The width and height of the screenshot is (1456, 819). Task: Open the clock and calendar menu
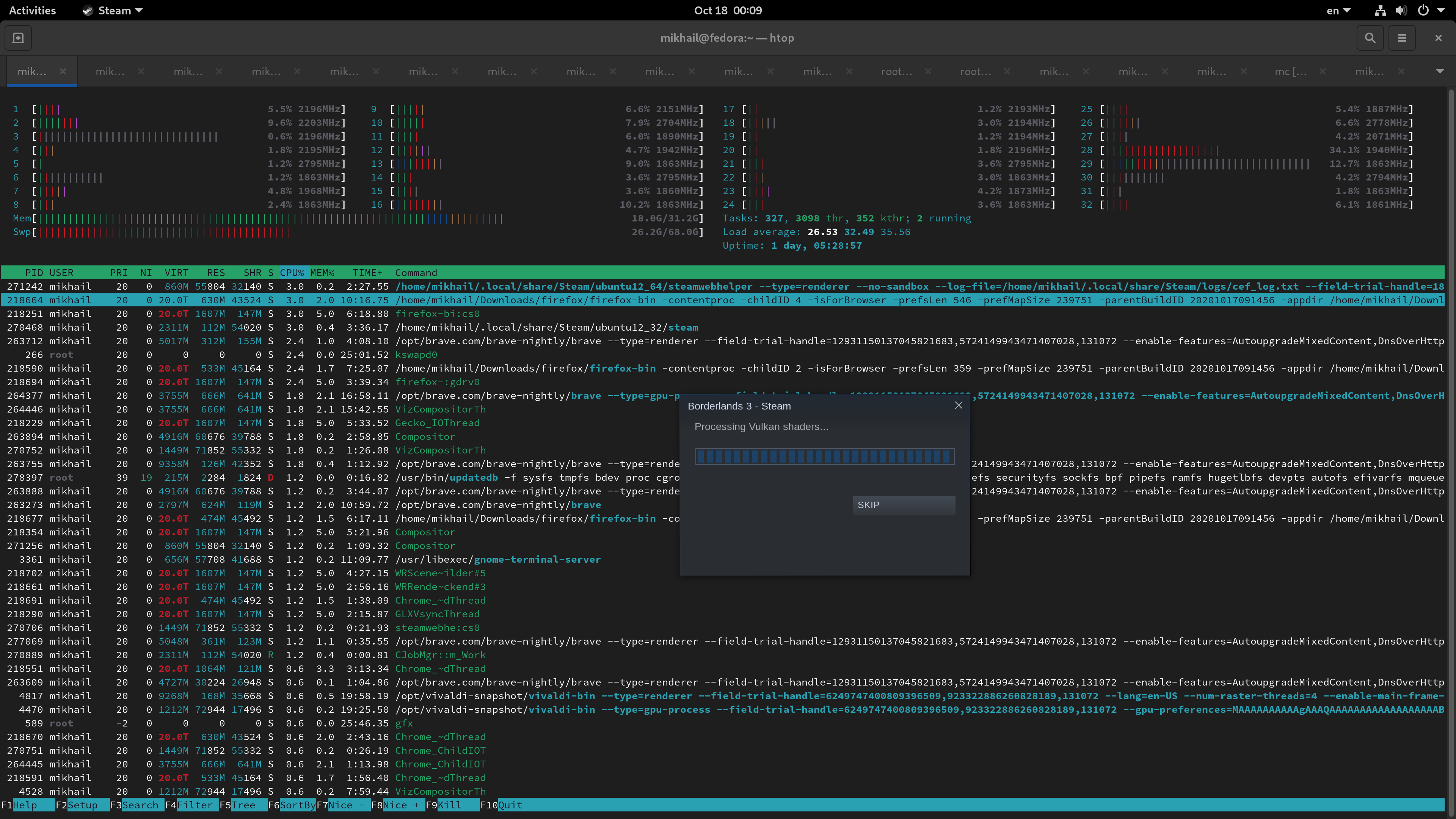click(728, 10)
